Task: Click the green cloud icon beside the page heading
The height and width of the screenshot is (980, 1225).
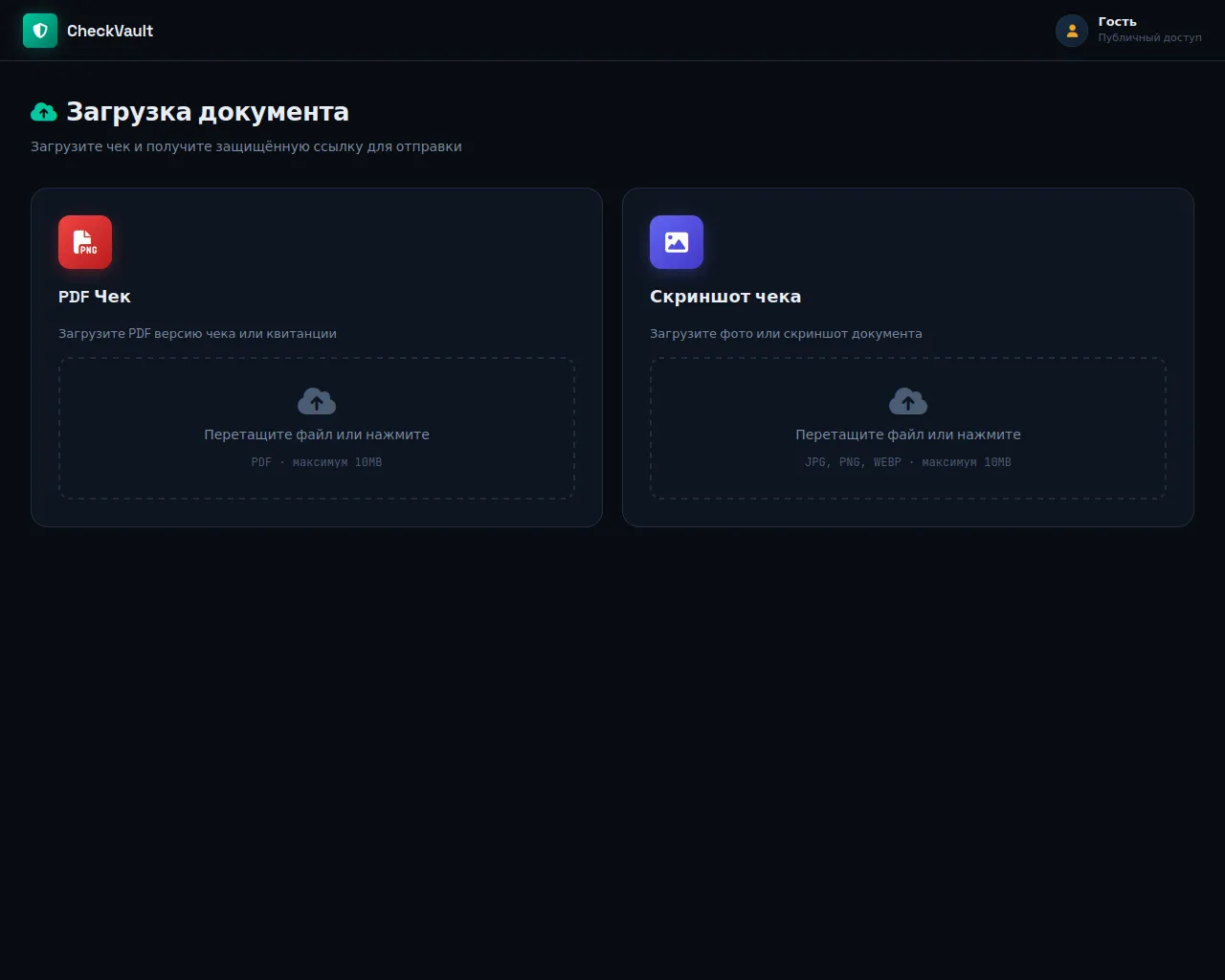Action: (44, 112)
